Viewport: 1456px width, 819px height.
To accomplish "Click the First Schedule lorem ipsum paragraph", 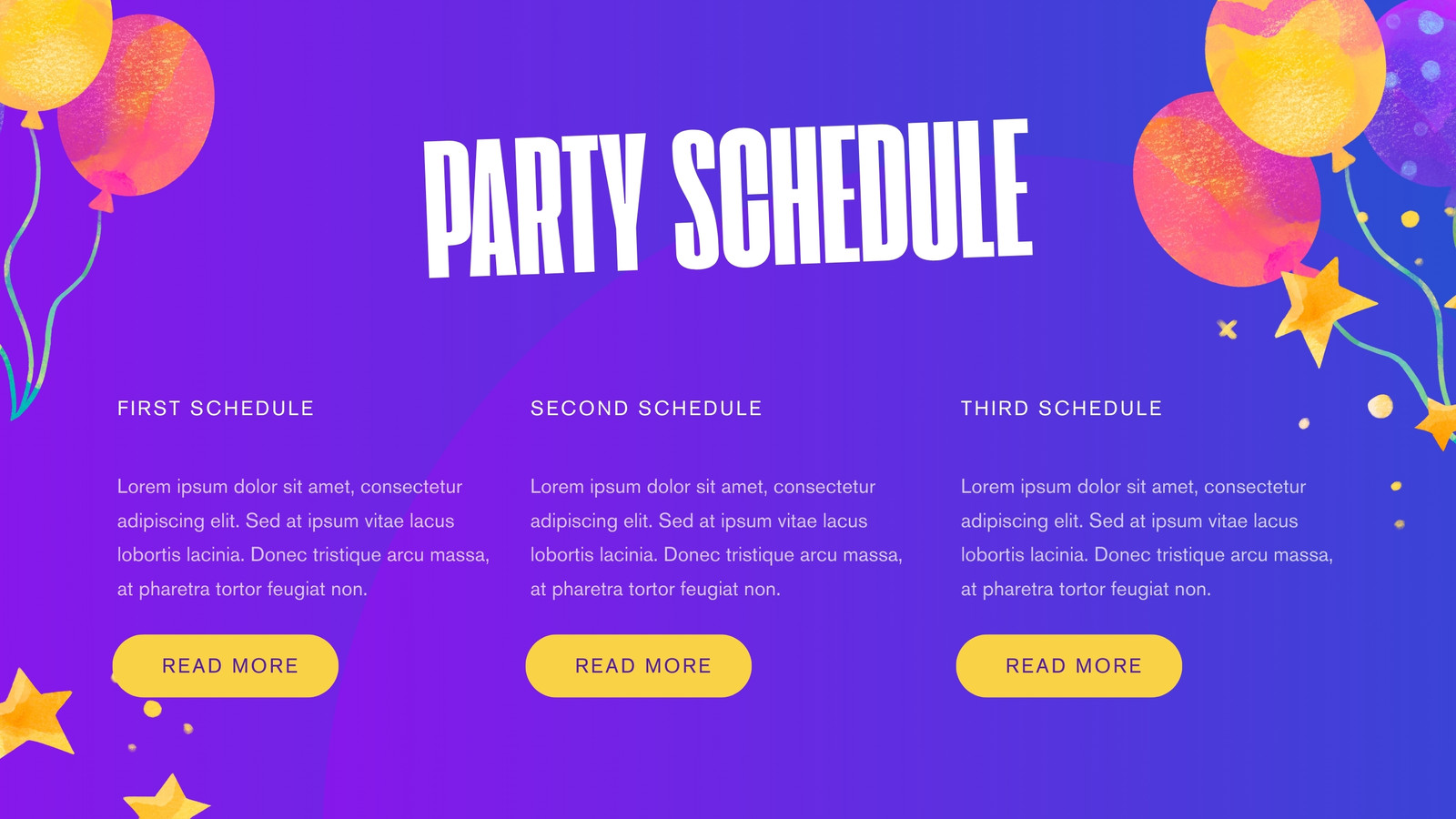I will 304,538.
